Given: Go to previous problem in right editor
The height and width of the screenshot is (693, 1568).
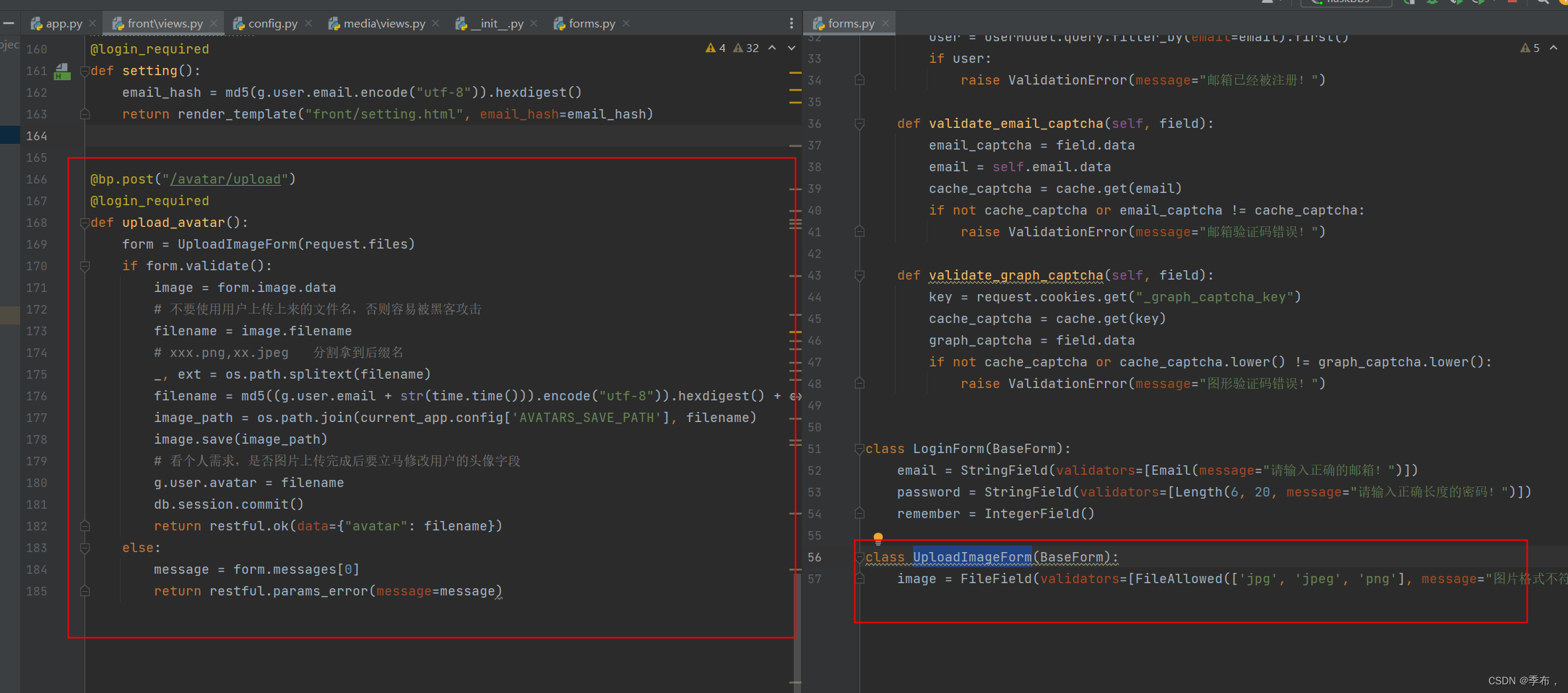Looking at the screenshot, I should pyautogui.click(x=1554, y=48).
